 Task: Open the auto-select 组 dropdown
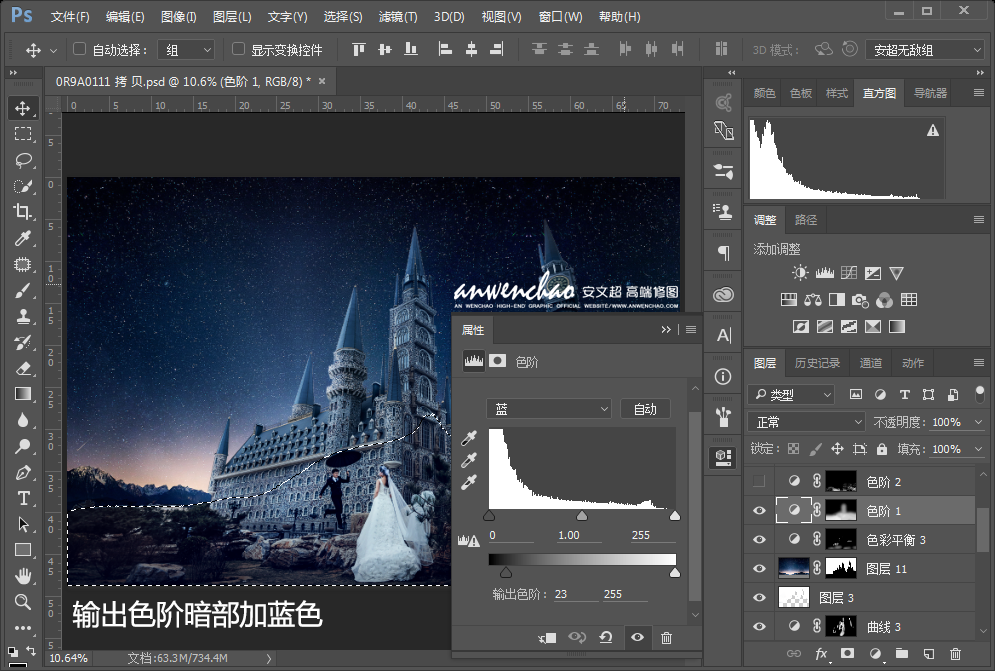[187, 50]
